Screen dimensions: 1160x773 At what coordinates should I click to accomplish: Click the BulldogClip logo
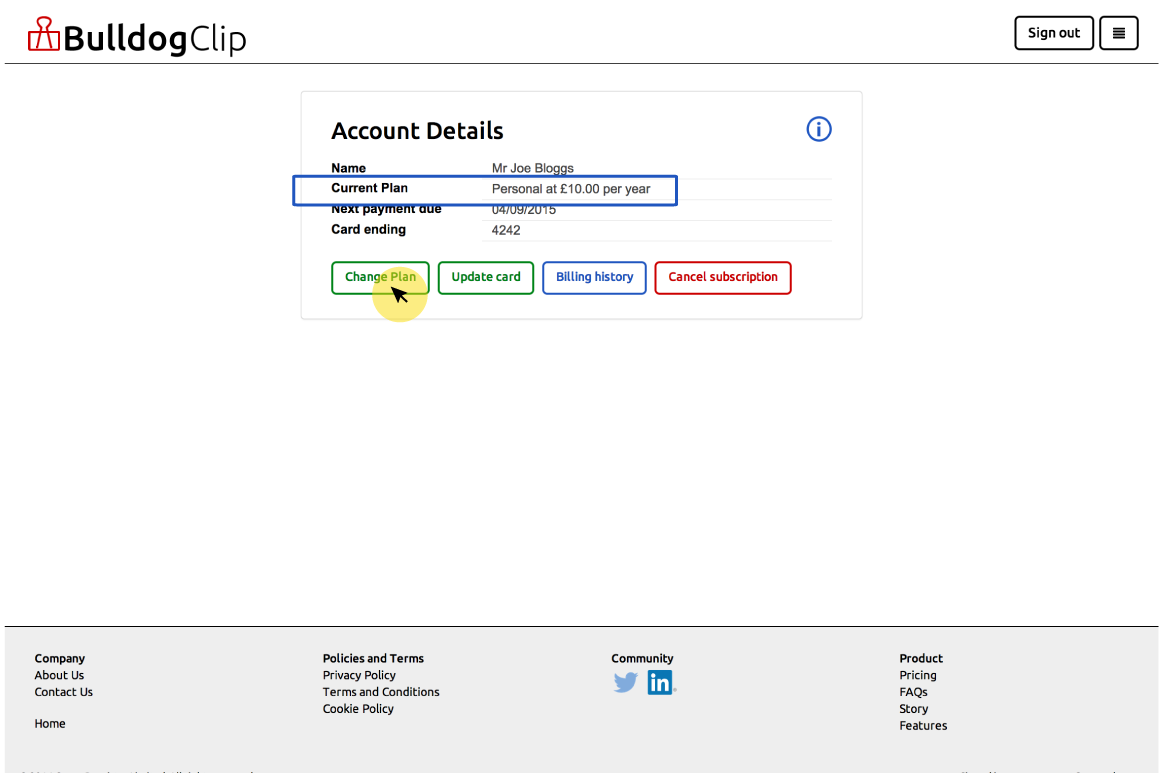coord(136,37)
